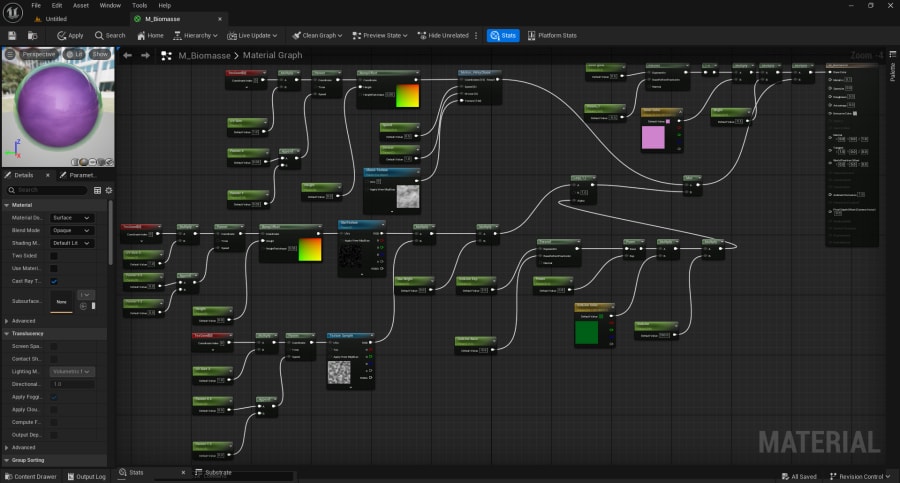Toggle the Stats button in toolbar
900x483 pixels.
503,36
